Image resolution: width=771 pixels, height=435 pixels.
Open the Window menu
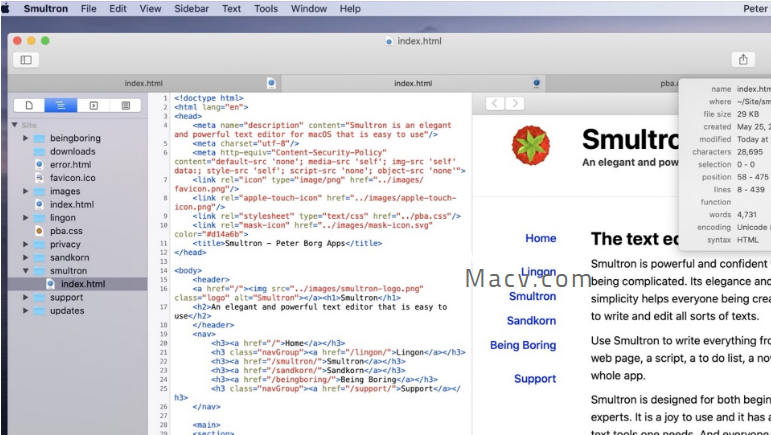click(308, 8)
